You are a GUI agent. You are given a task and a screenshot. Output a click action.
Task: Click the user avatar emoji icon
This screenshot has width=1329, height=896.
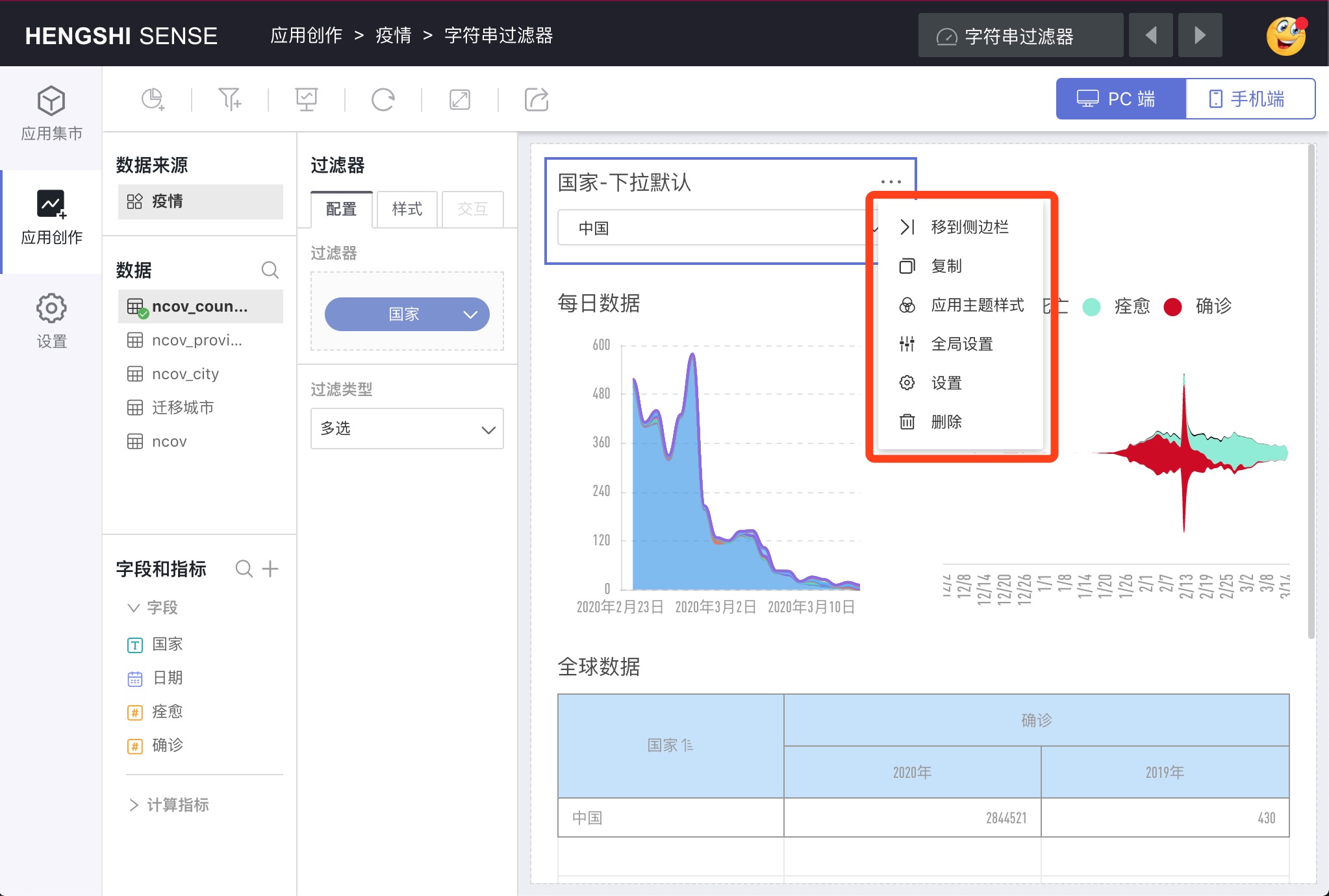pos(1286,36)
